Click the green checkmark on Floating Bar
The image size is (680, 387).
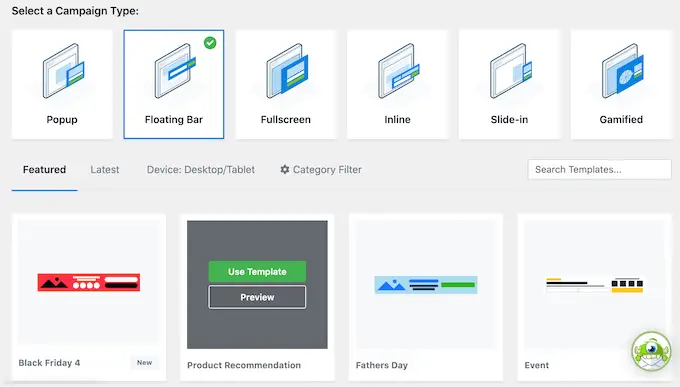[x=210, y=43]
